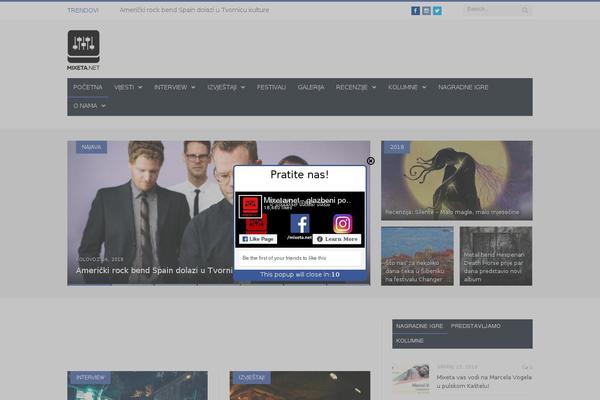
Task: Click the Learn More button
Action: coord(337,239)
